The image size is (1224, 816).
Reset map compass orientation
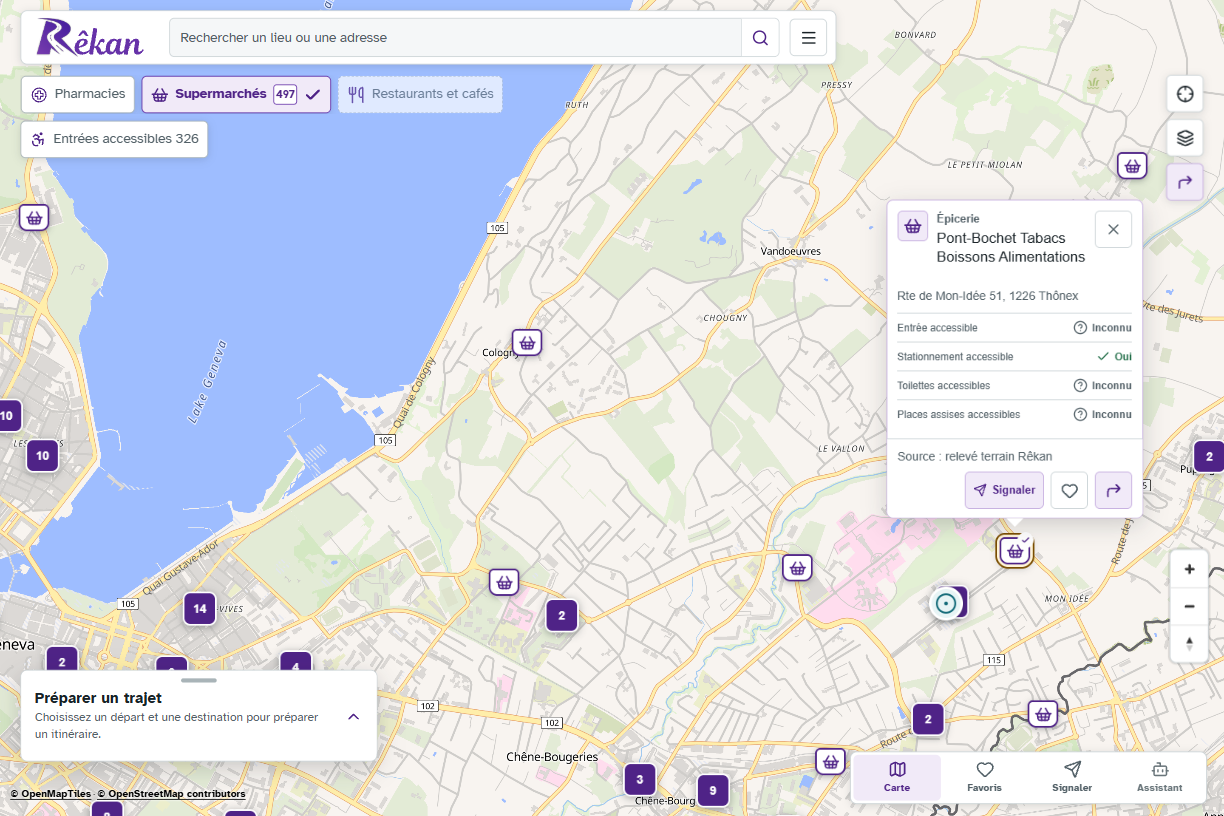coord(1189,643)
